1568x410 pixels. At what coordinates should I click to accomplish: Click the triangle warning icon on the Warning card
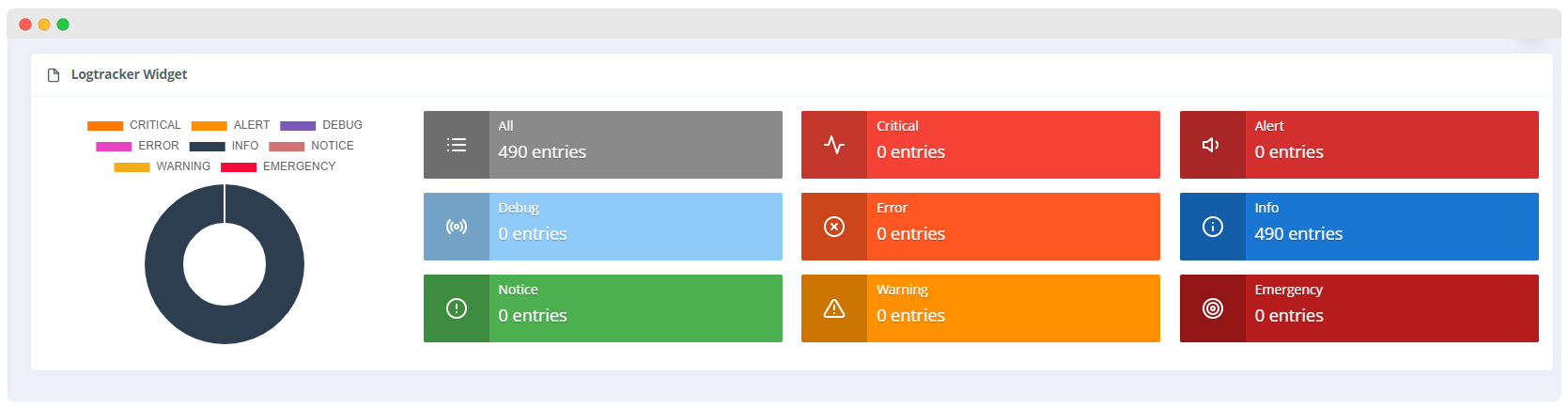pyautogui.click(x=834, y=308)
